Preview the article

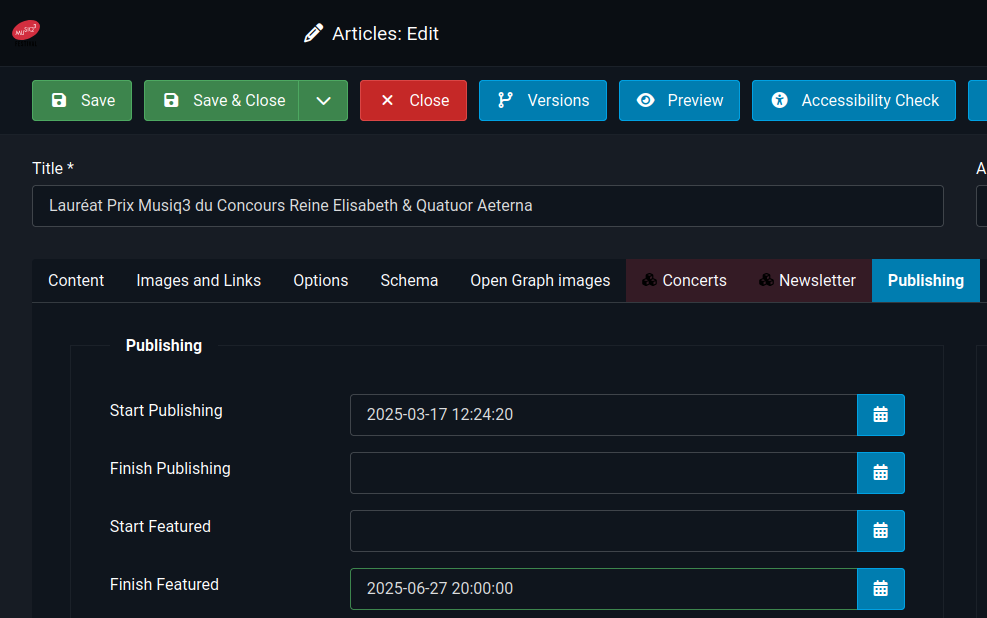[x=679, y=100]
